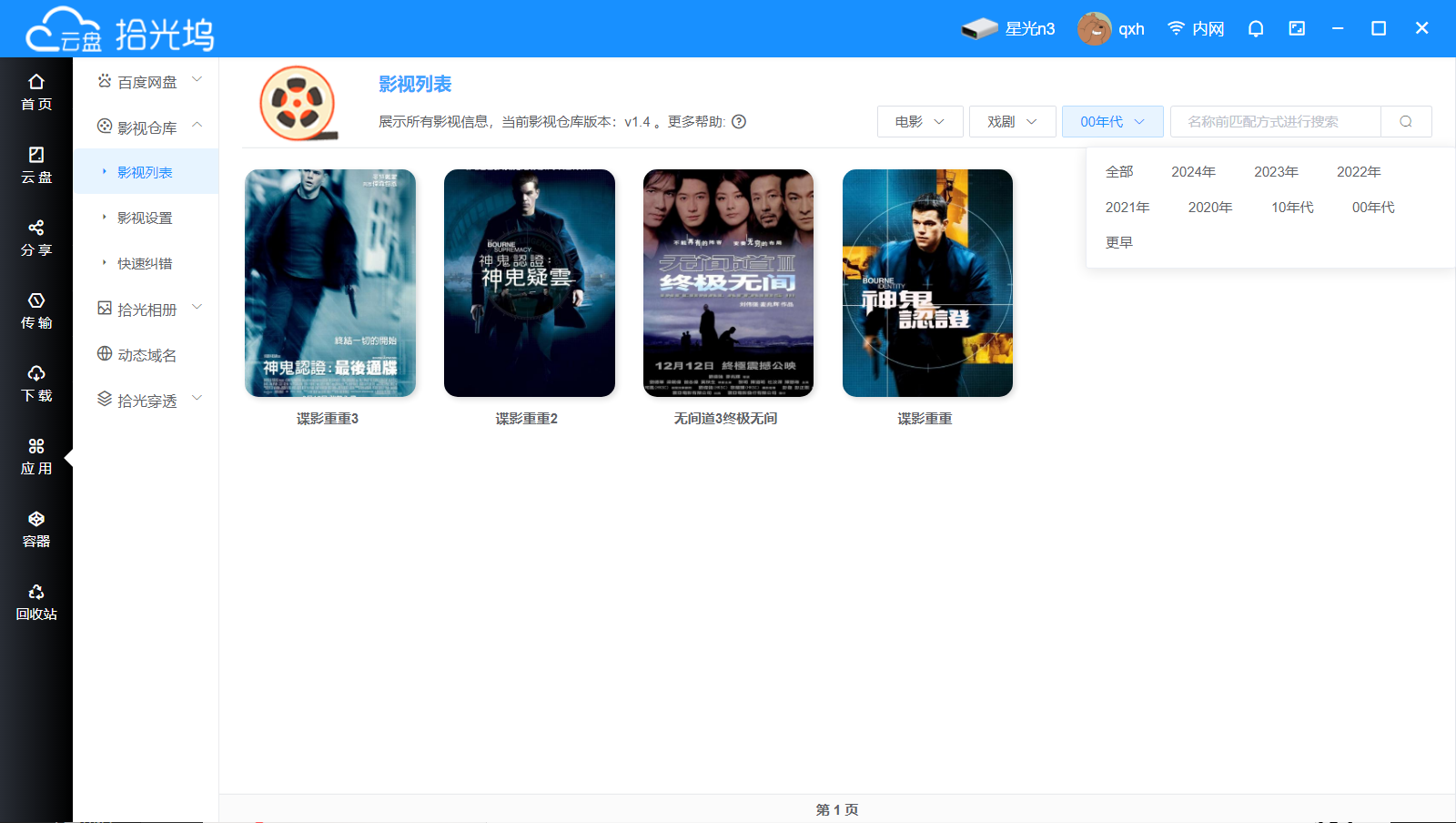Image resolution: width=1456 pixels, height=823 pixels.
Task: Select 2022年 in year list
Action: tap(1359, 172)
